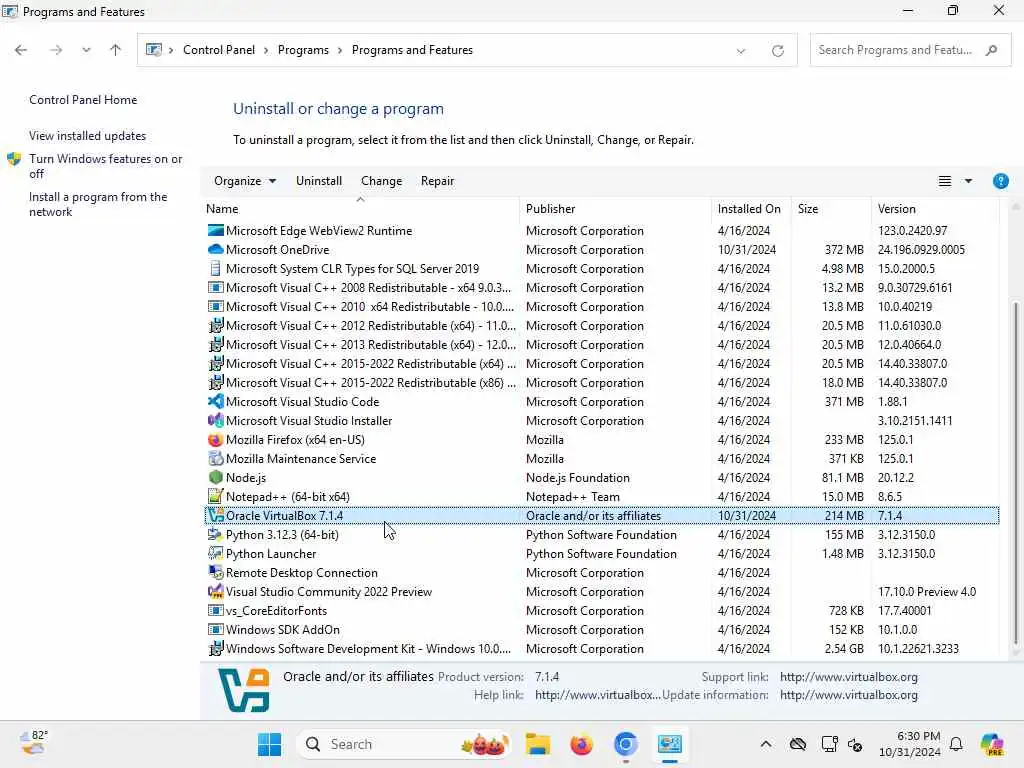This screenshot has width=1024, height=768.
Task: Open Turn Windows features on or off
Action: coord(105,166)
